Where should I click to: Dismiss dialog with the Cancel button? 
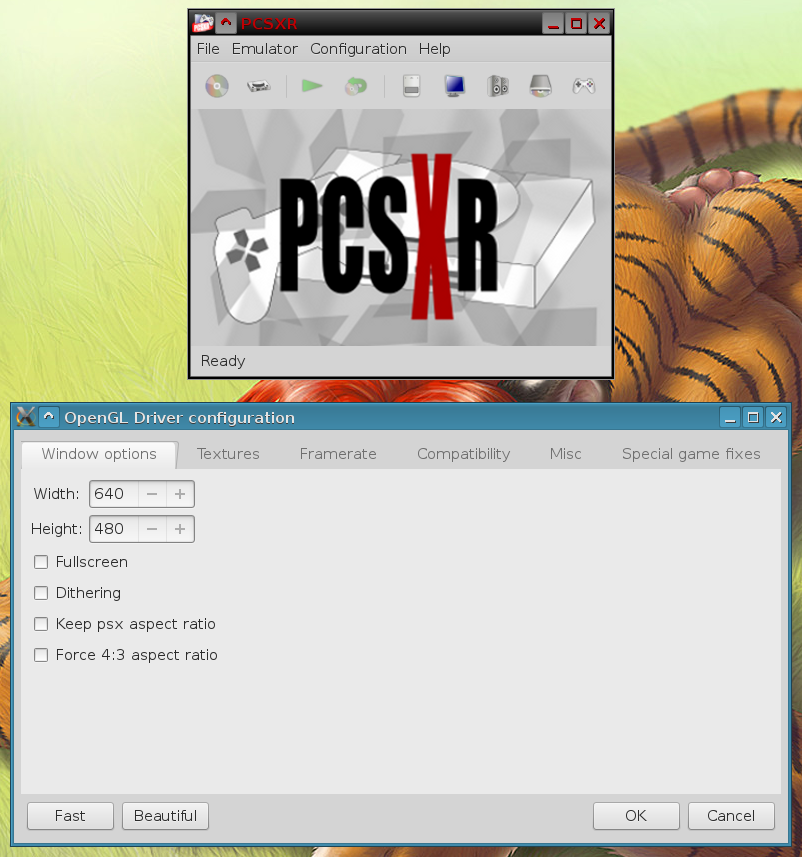(x=731, y=816)
